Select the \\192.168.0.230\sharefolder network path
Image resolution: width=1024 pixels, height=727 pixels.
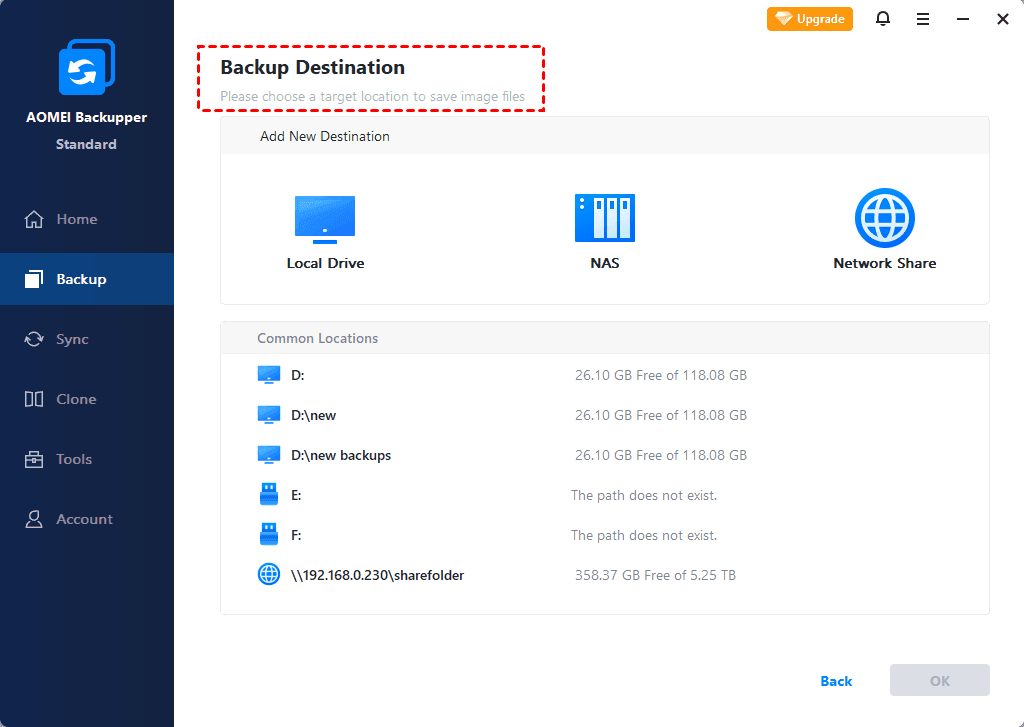click(x=377, y=575)
